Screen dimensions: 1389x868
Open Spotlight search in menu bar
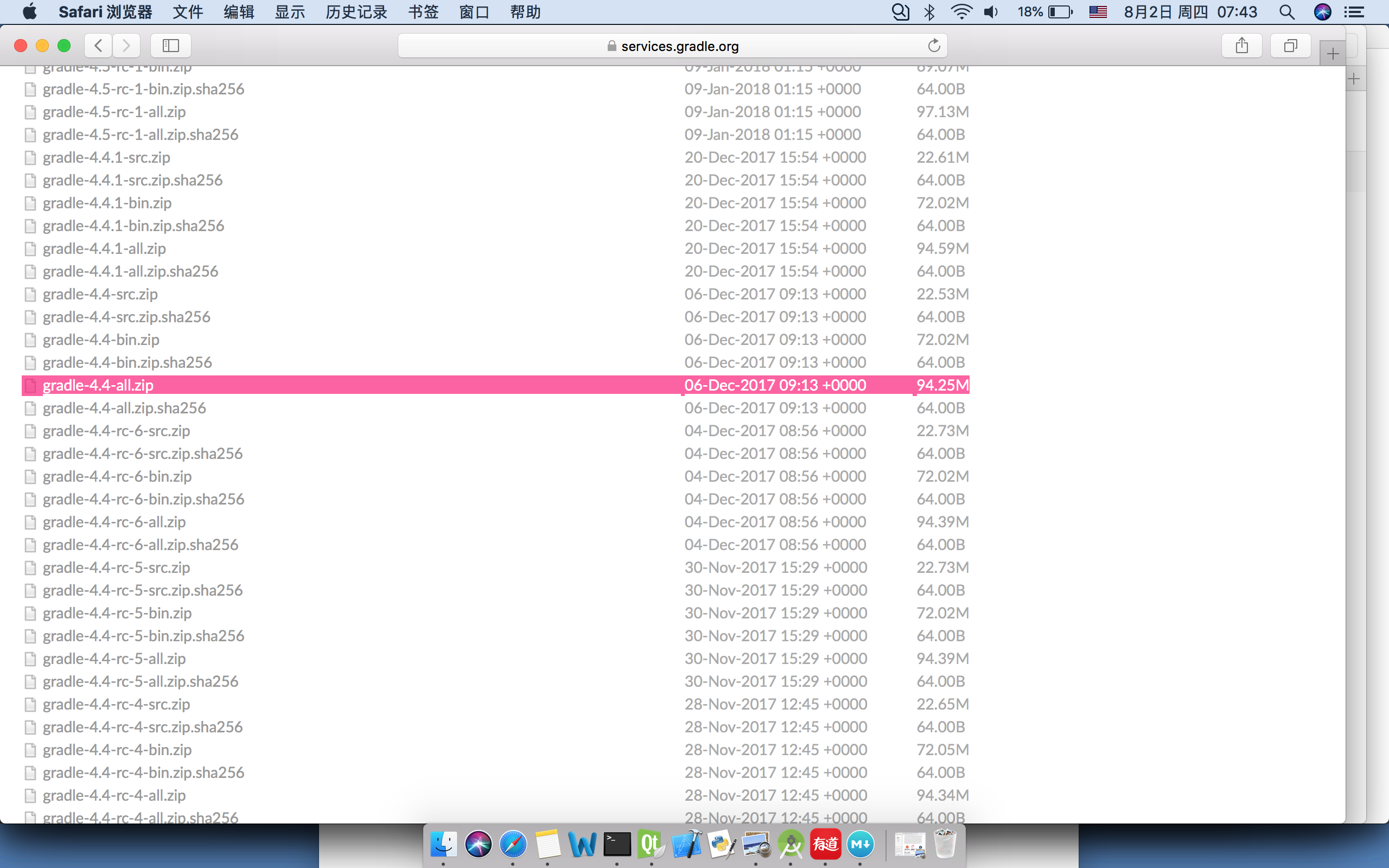(1287, 12)
